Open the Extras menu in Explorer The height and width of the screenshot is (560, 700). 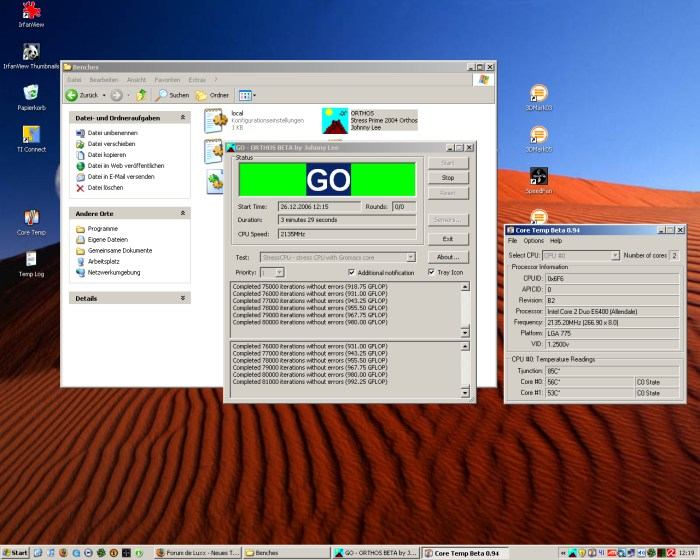(197, 79)
